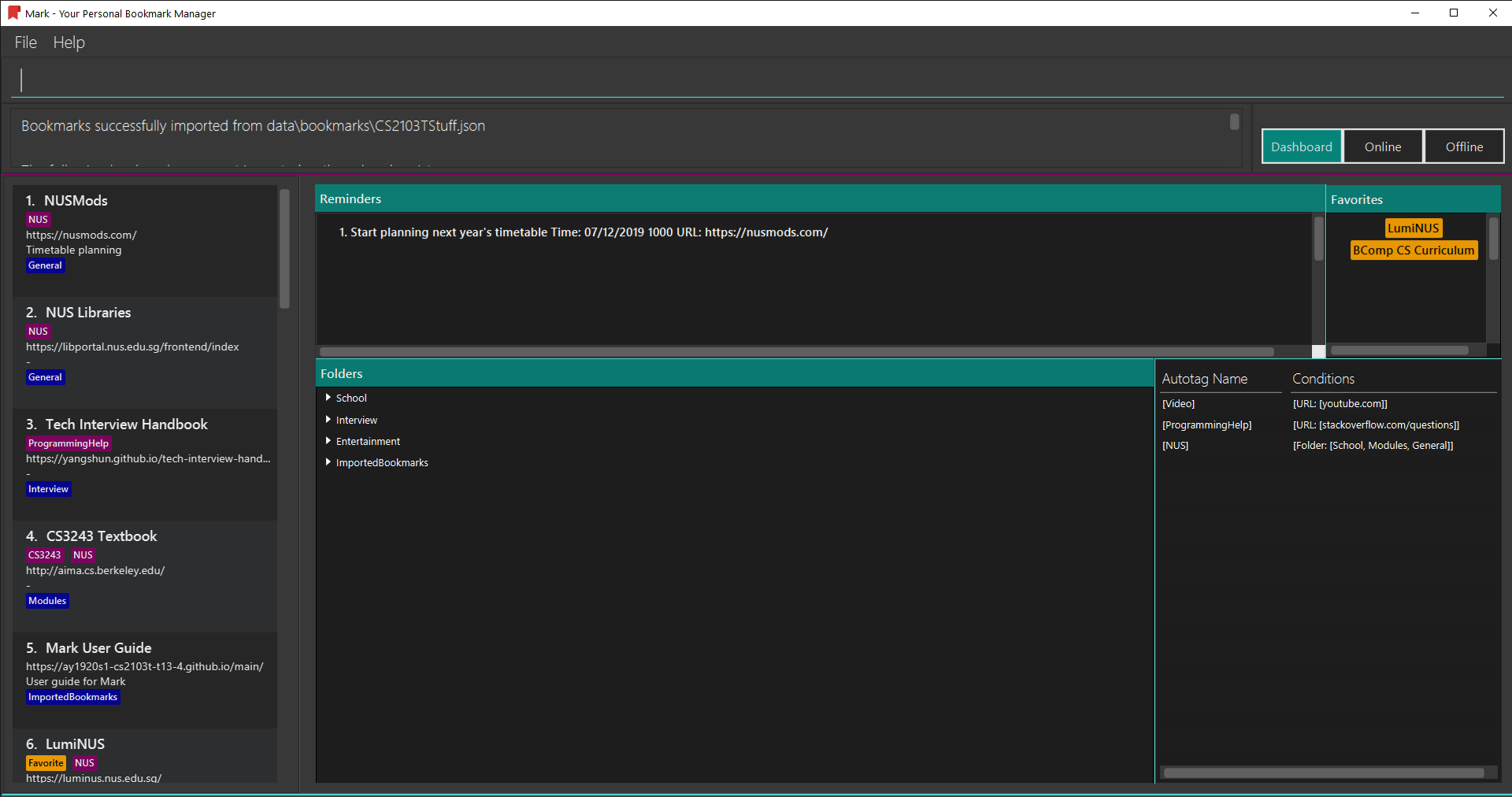Select the NUSMods bookmark card title
The image size is (1512, 797).
[76, 200]
